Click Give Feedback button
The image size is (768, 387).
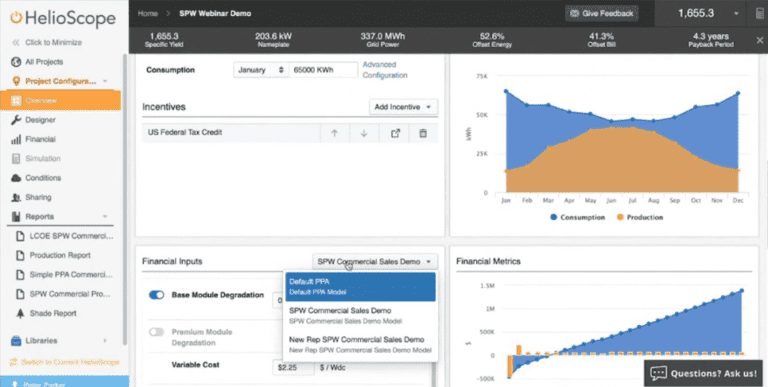tap(601, 14)
